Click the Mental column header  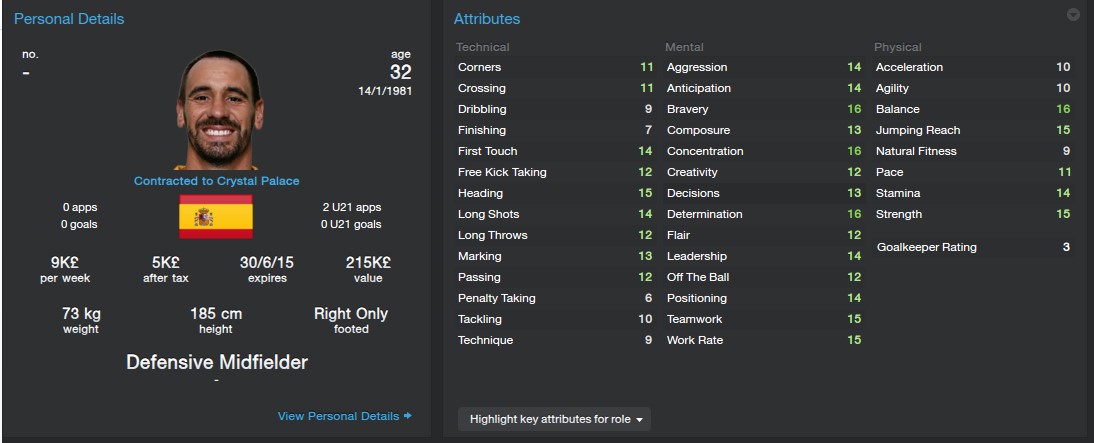(684, 47)
